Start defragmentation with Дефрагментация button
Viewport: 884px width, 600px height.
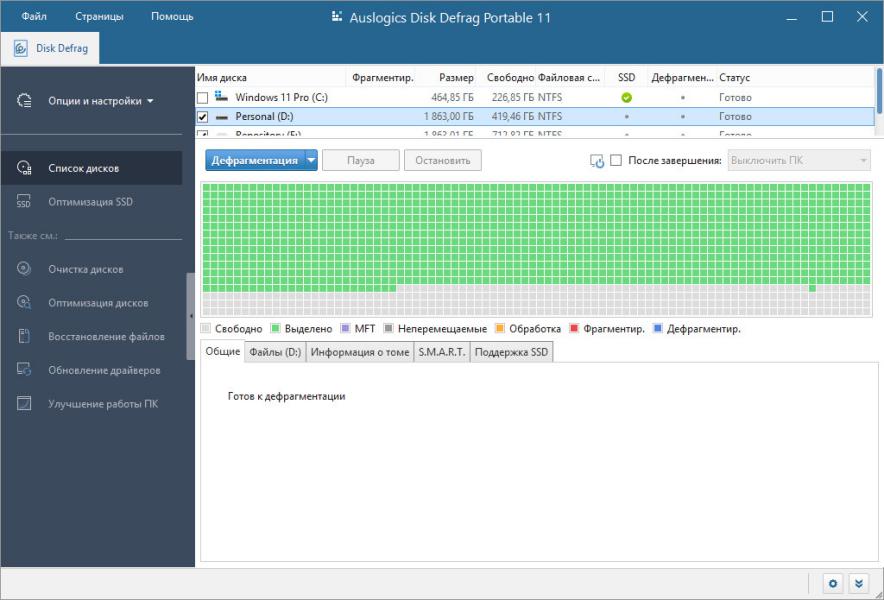coord(255,160)
